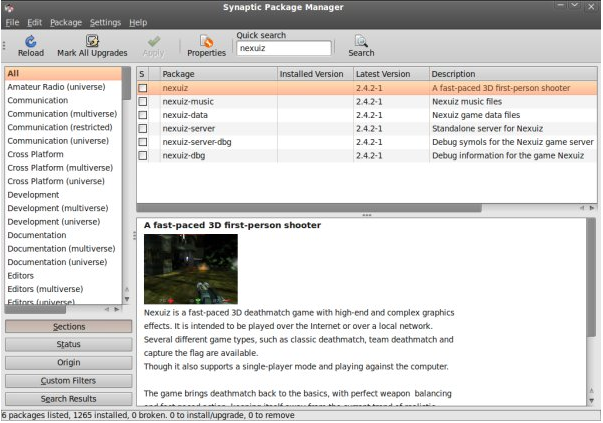Click the description pane vertical scrollbar
This screenshot has width=603, height=423.
pyautogui.click(x=591, y=278)
